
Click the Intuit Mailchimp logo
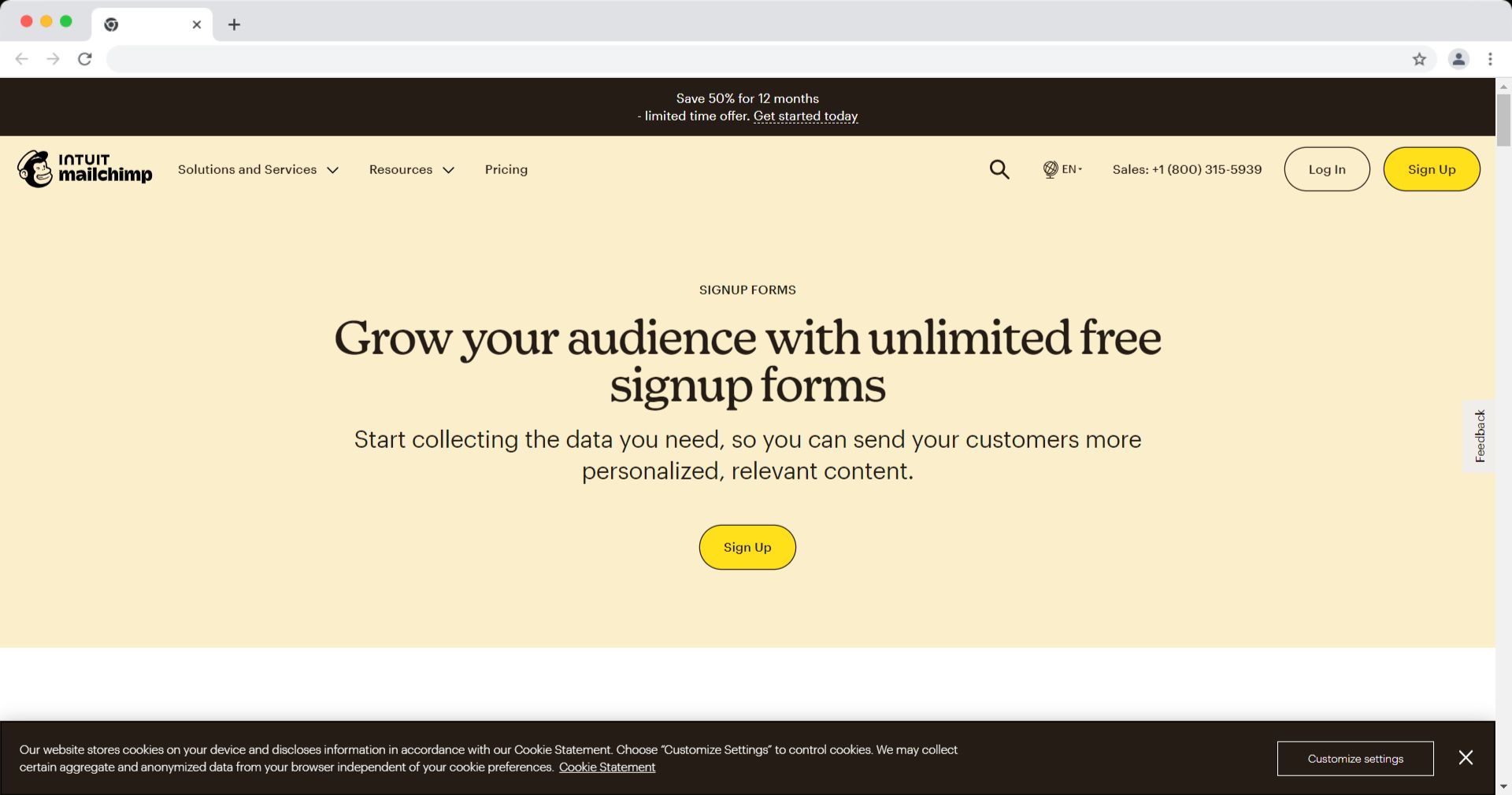click(85, 168)
